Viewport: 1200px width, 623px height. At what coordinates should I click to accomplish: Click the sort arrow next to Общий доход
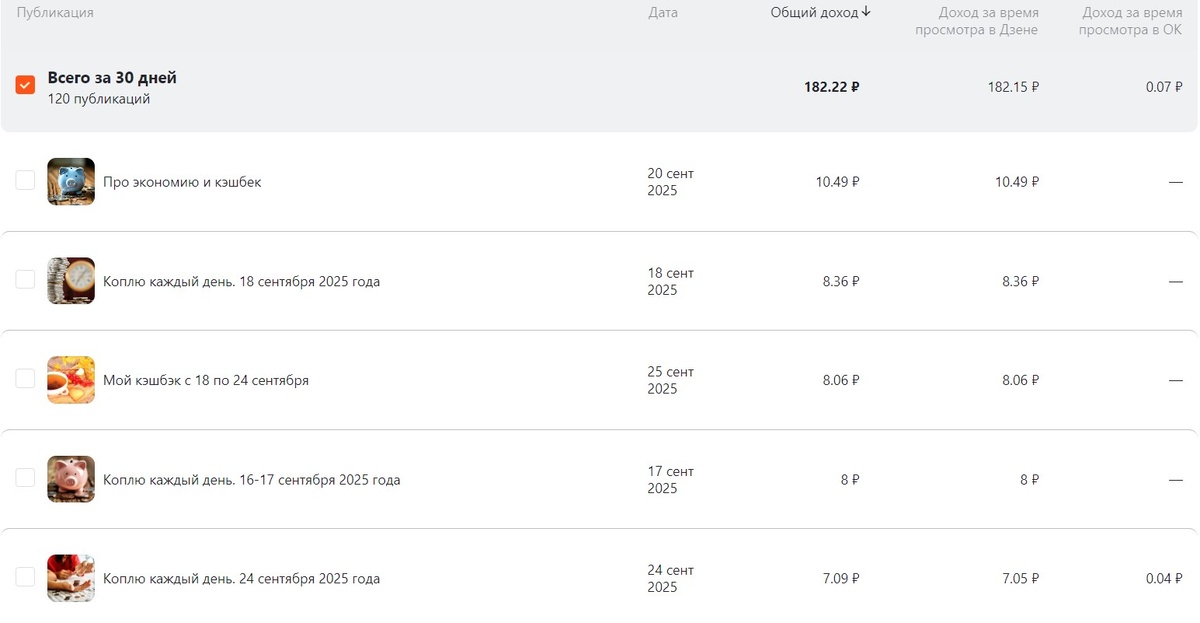point(866,12)
